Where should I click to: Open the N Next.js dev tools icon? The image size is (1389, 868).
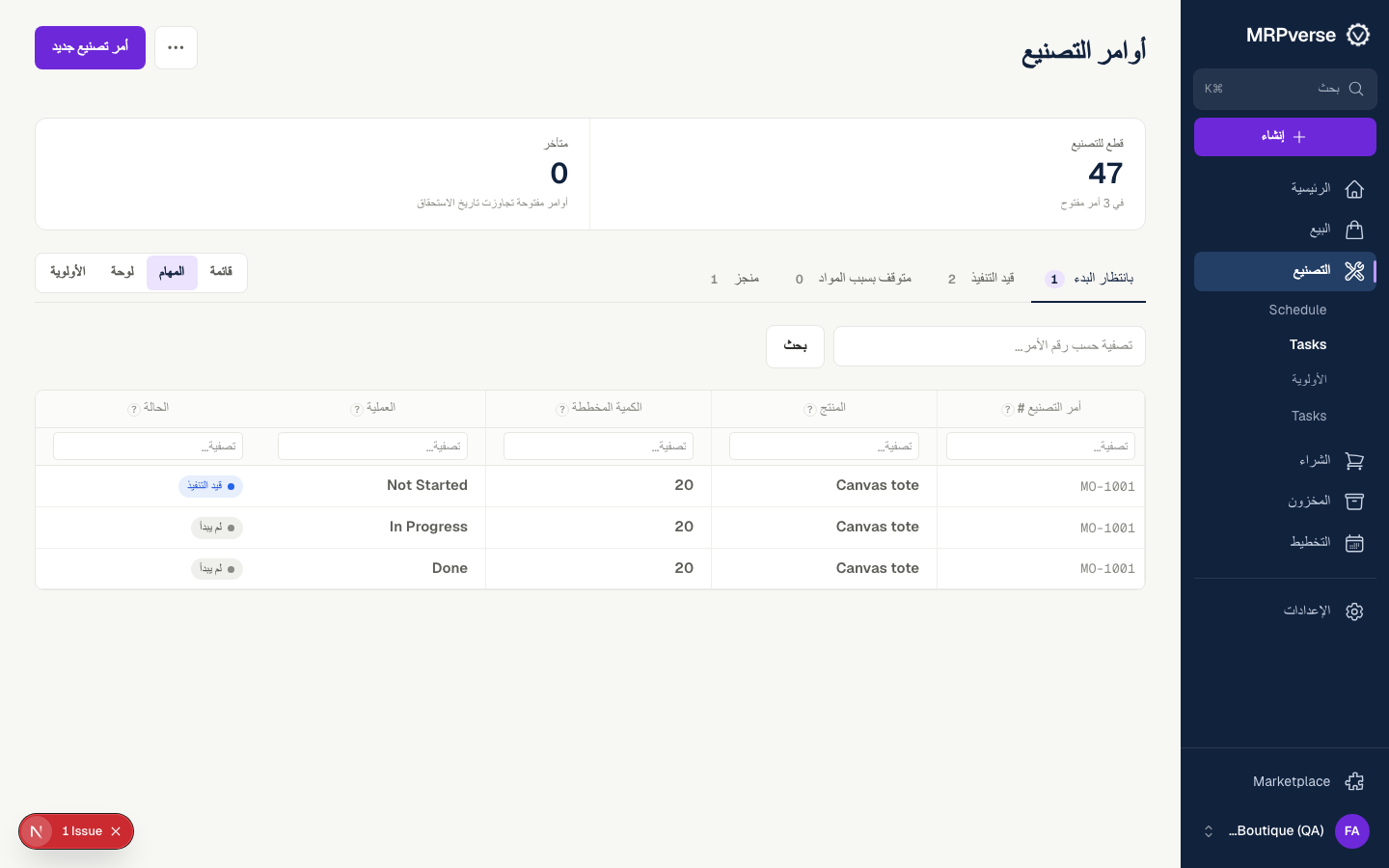pos(37,831)
